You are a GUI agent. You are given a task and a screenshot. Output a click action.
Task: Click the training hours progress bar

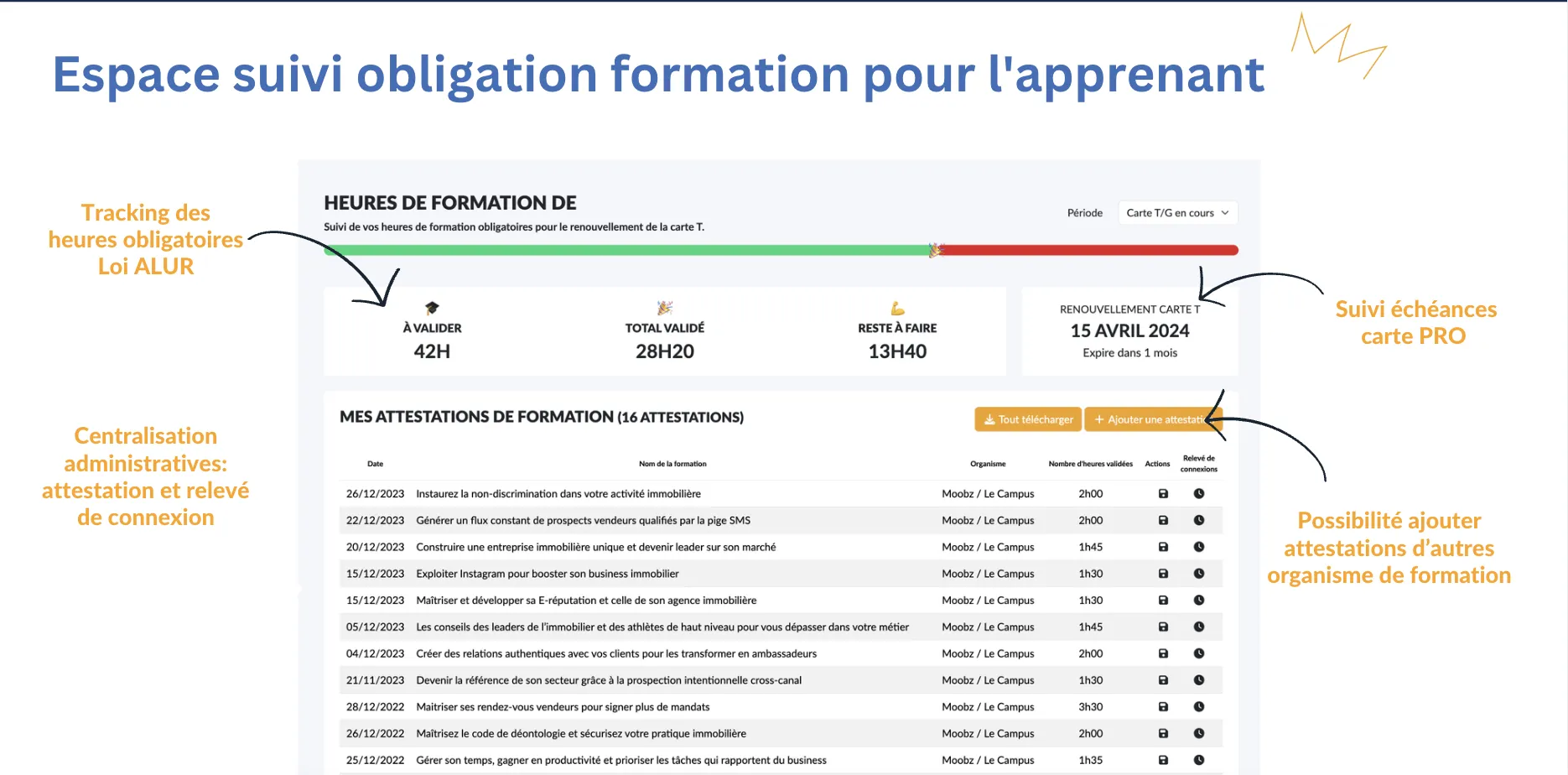pyautogui.click(x=781, y=250)
